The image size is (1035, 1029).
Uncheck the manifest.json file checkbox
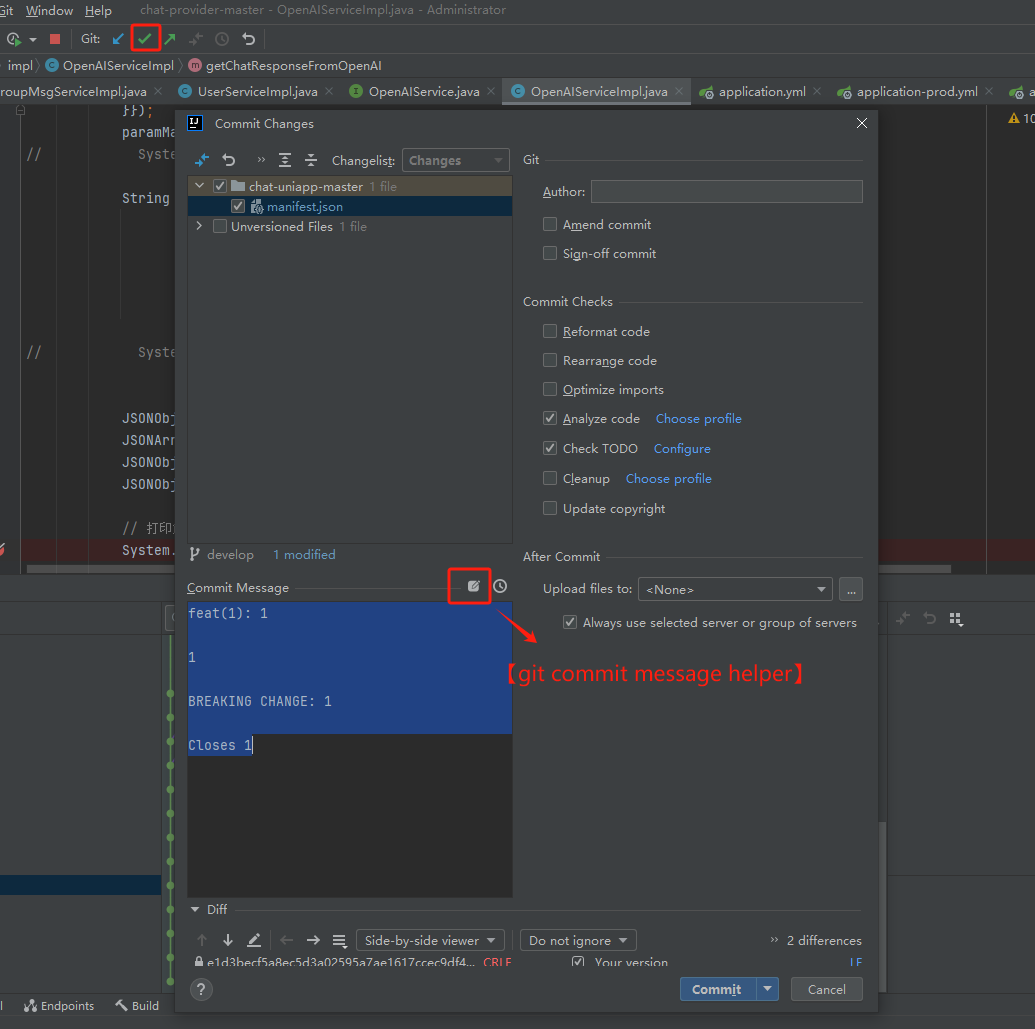click(x=238, y=206)
